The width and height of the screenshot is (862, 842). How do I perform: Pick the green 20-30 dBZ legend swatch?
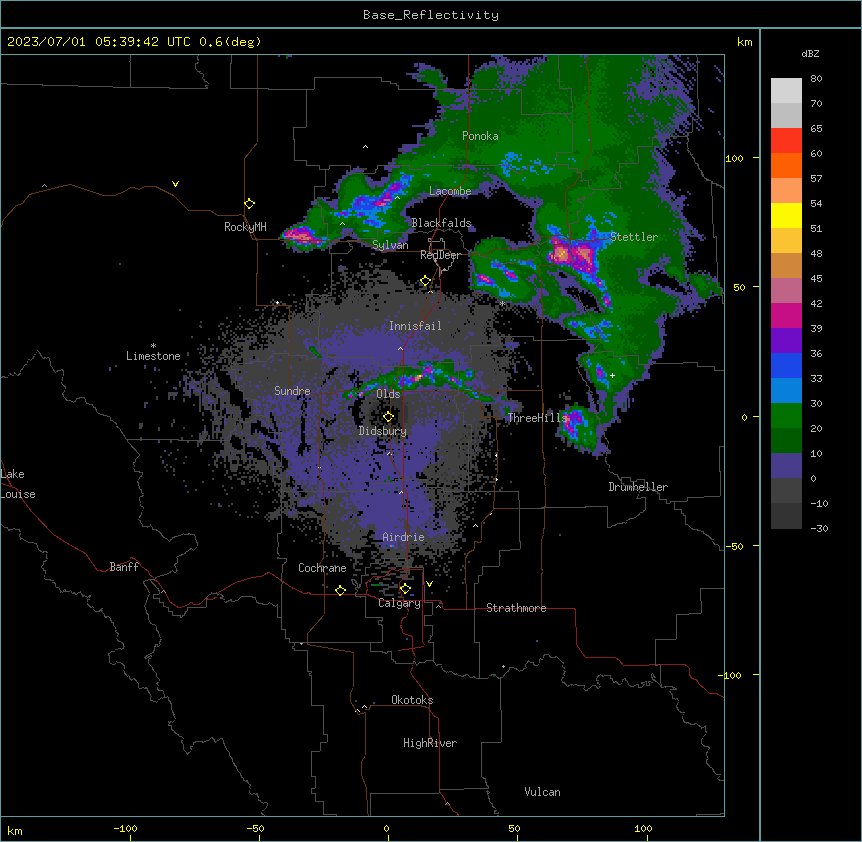click(786, 416)
